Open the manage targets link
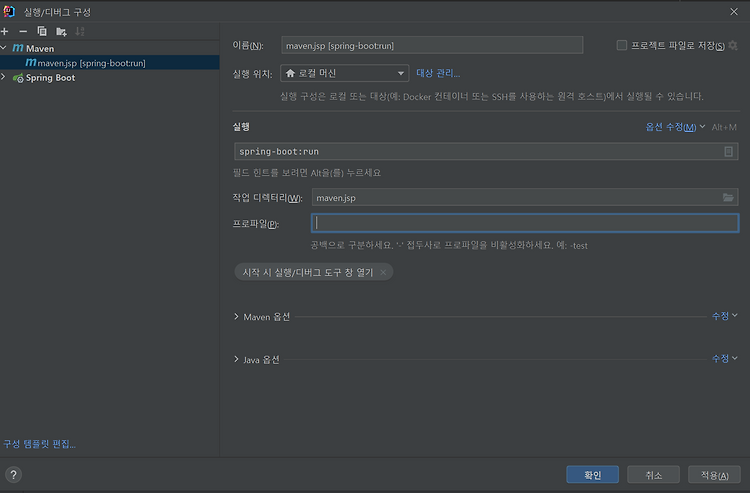This screenshot has height=493, width=750. tap(438, 73)
